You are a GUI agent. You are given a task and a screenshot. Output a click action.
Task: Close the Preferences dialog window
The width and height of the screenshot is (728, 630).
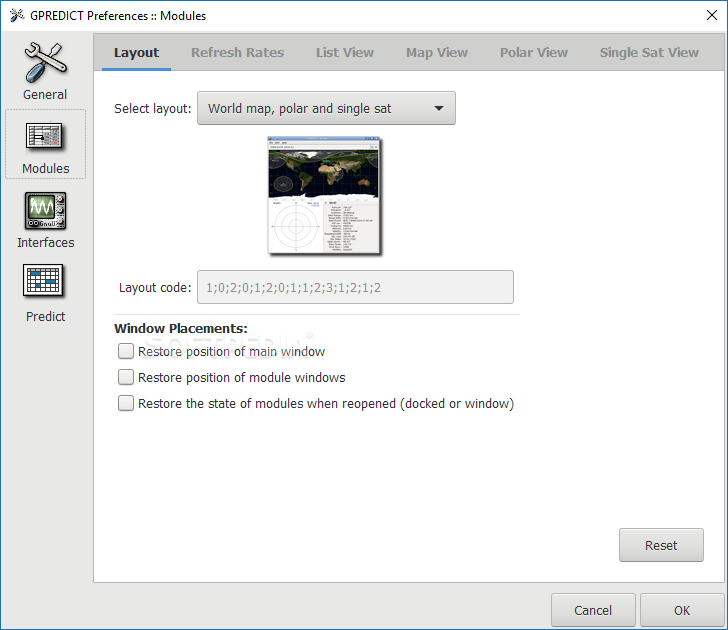[x=712, y=15]
